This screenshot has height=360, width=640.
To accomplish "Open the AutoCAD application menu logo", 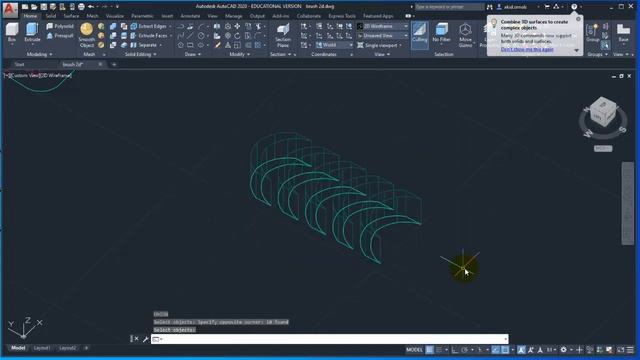I will click(x=10, y=9).
